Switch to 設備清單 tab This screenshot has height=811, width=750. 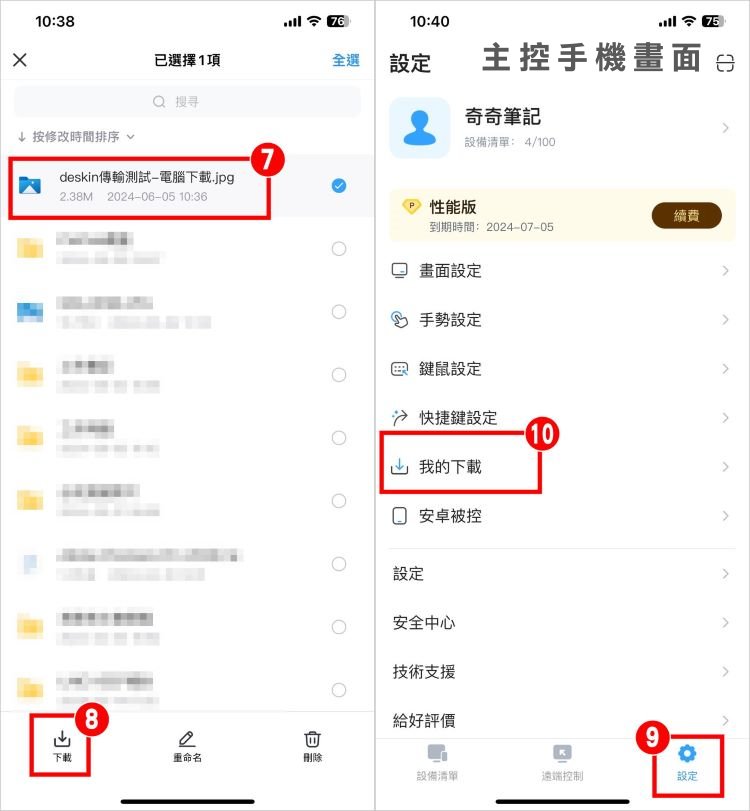437,761
